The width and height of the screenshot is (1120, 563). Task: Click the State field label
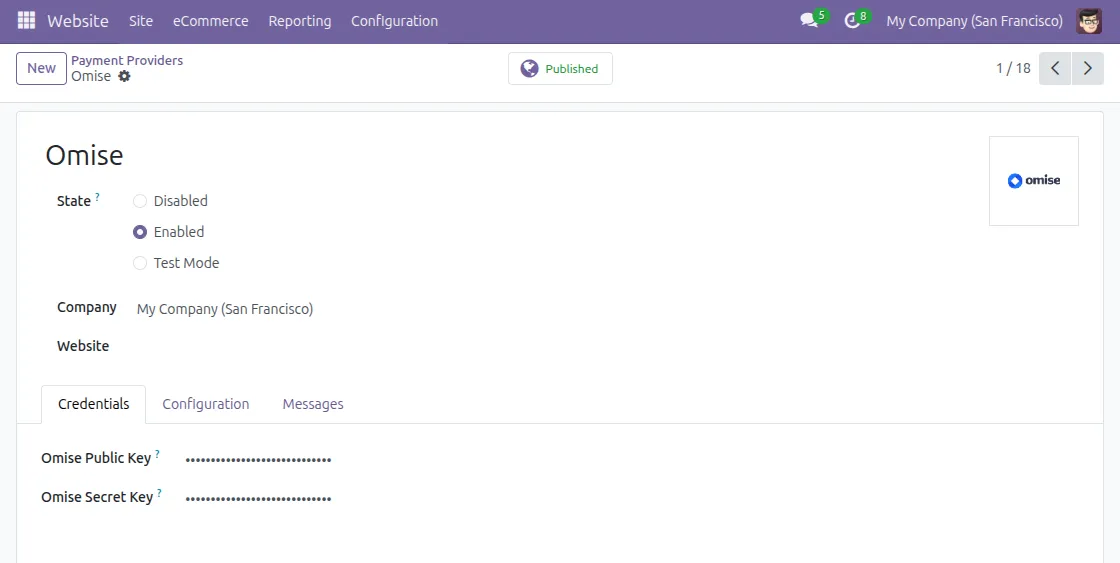pyautogui.click(x=74, y=201)
